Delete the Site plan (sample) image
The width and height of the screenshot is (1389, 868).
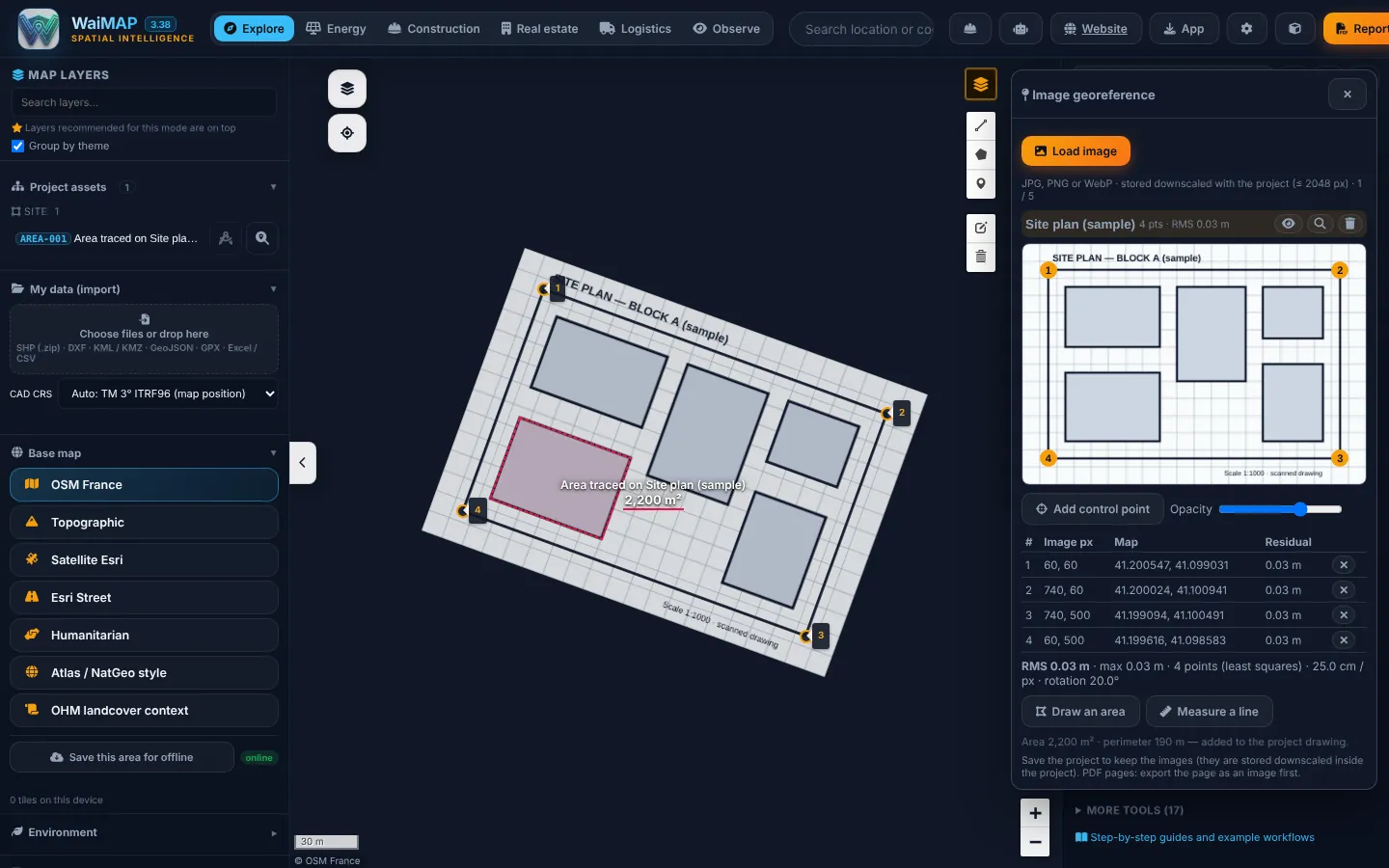1350,224
